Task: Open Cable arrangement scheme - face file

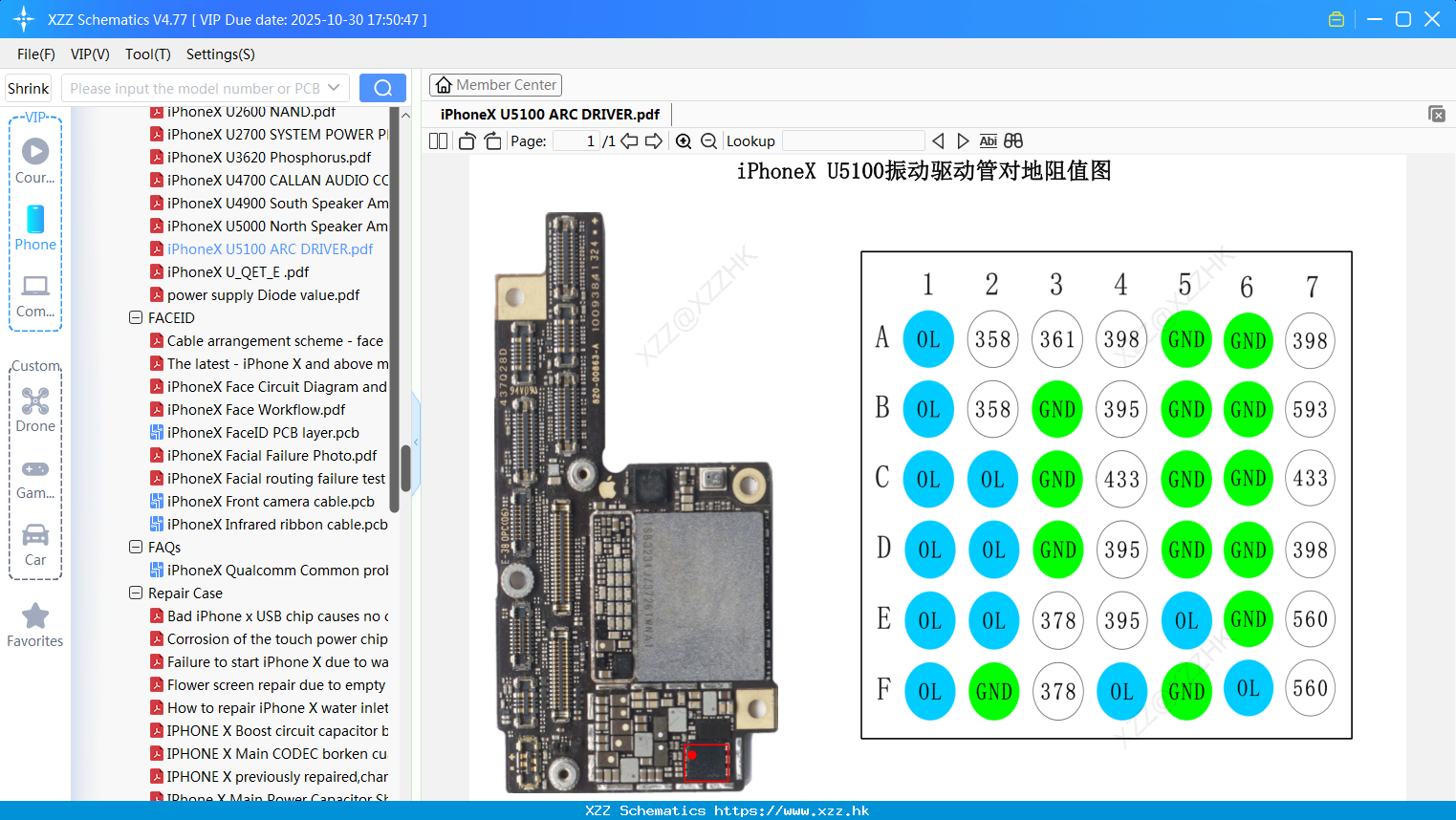Action: point(274,340)
